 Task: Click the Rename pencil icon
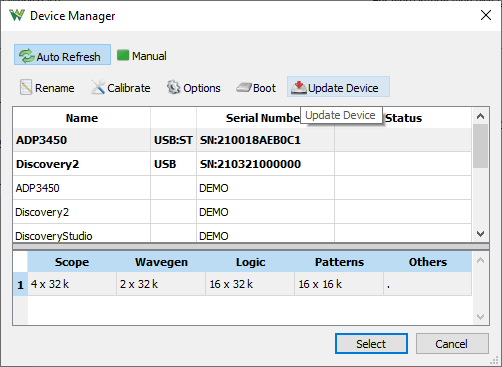click(26, 87)
